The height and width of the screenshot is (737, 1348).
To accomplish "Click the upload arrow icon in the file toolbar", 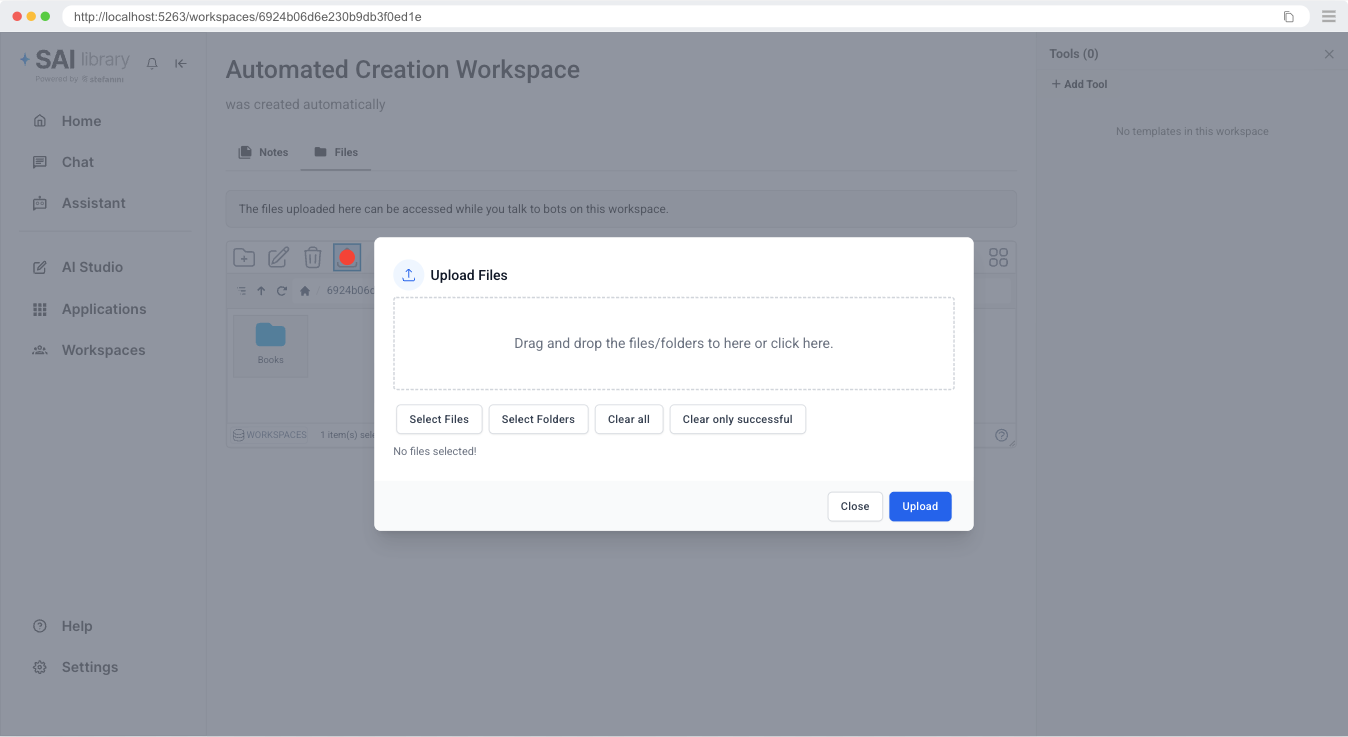I will tap(261, 290).
